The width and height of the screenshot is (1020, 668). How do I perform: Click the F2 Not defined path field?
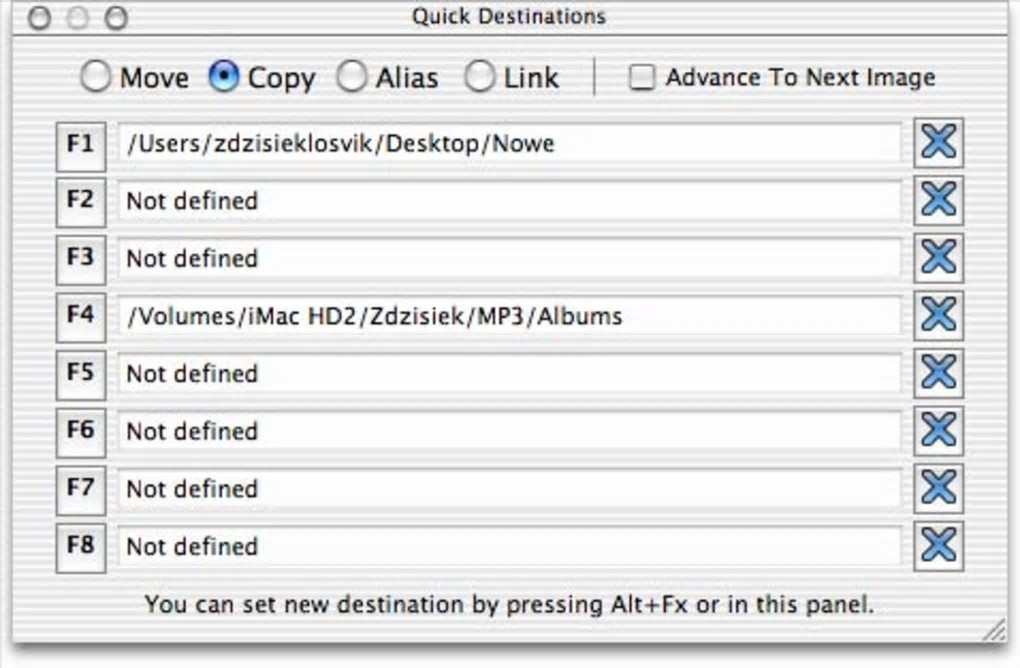coord(510,201)
